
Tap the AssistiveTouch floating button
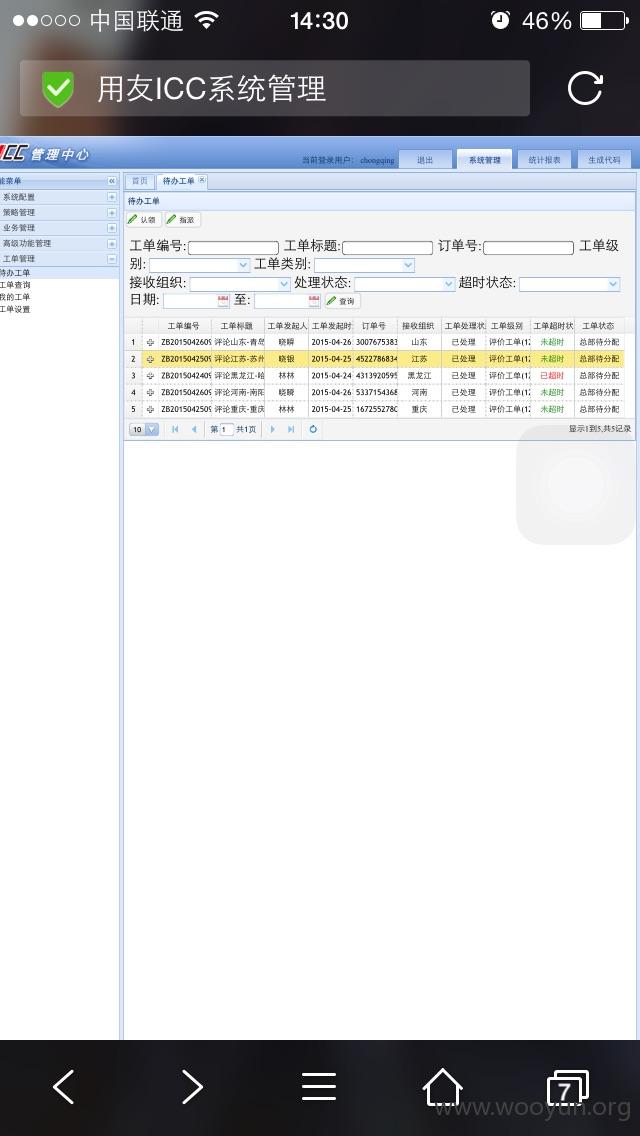coord(576,485)
